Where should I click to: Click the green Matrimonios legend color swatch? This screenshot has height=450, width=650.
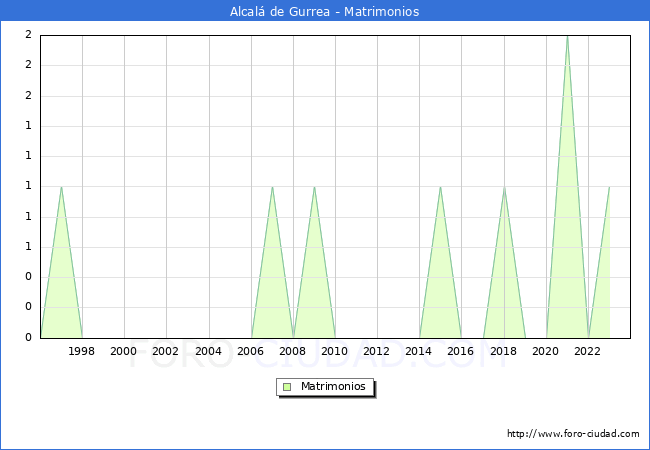[287, 386]
